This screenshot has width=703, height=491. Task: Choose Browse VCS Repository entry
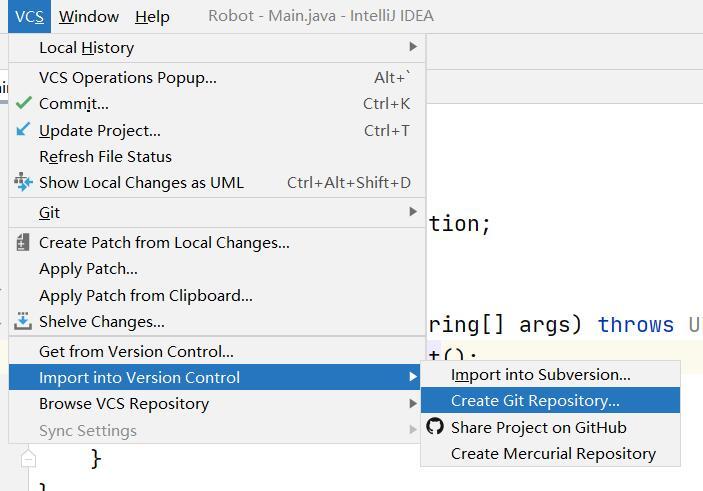[x=214, y=404]
